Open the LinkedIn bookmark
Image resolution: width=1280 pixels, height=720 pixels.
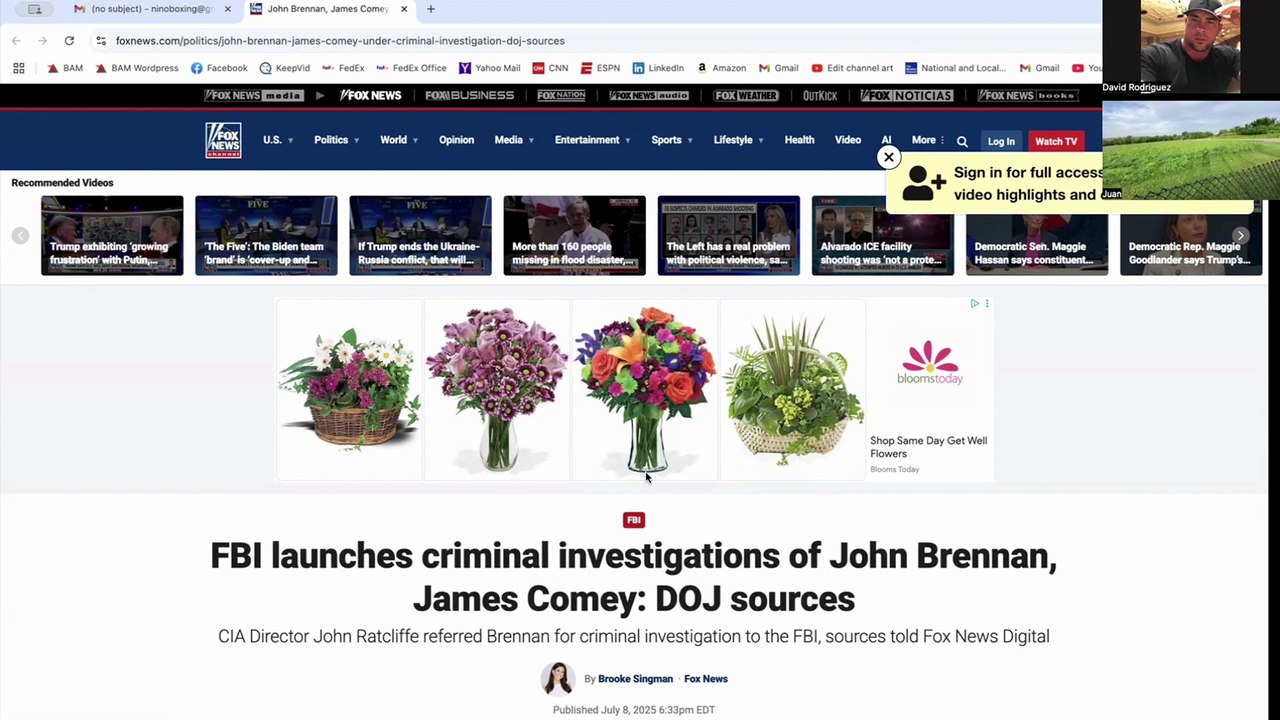click(658, 68)
